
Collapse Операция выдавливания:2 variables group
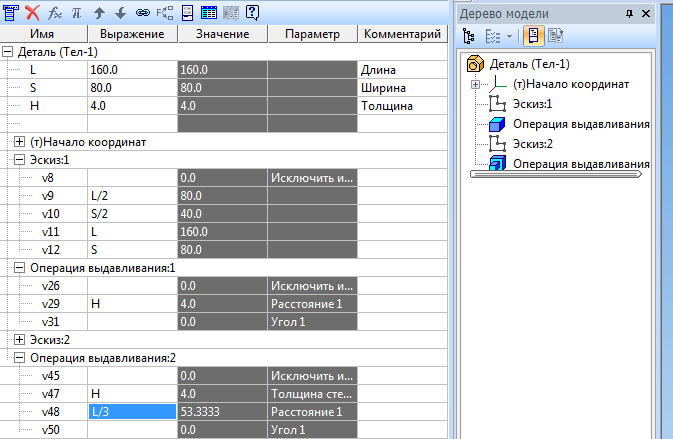coord(19,357)
